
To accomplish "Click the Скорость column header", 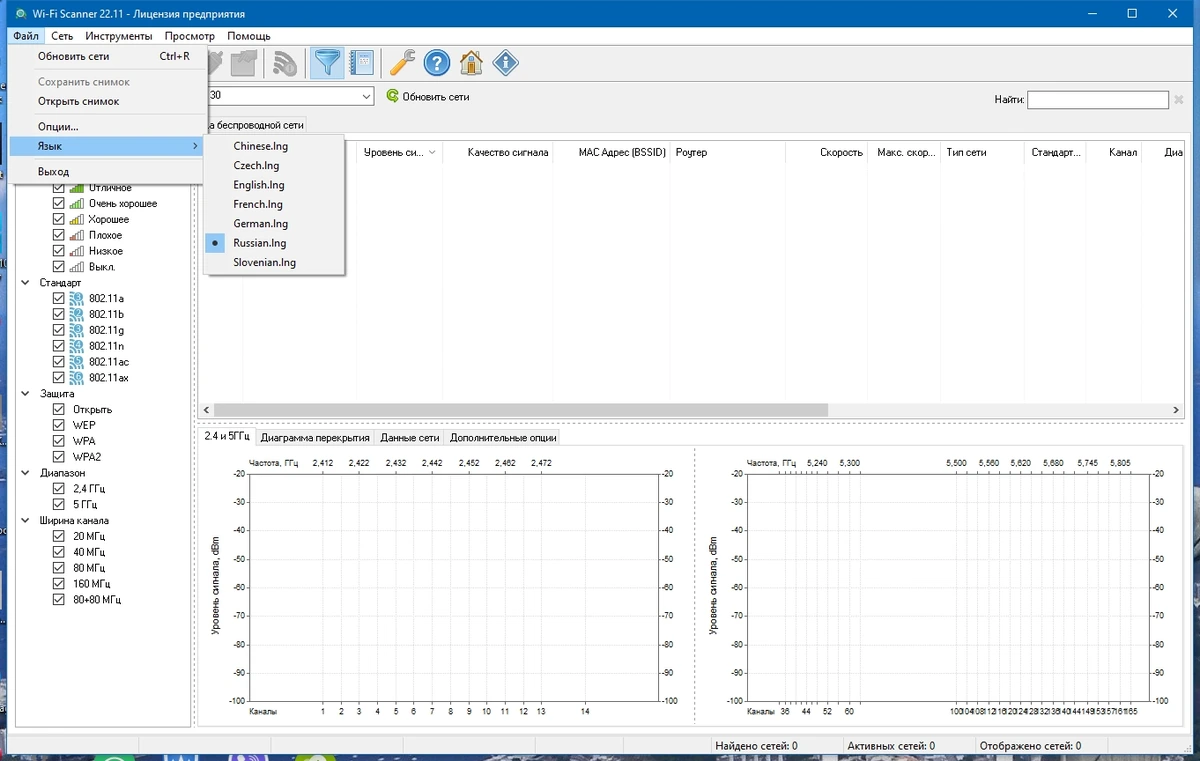I will (827, 153).
